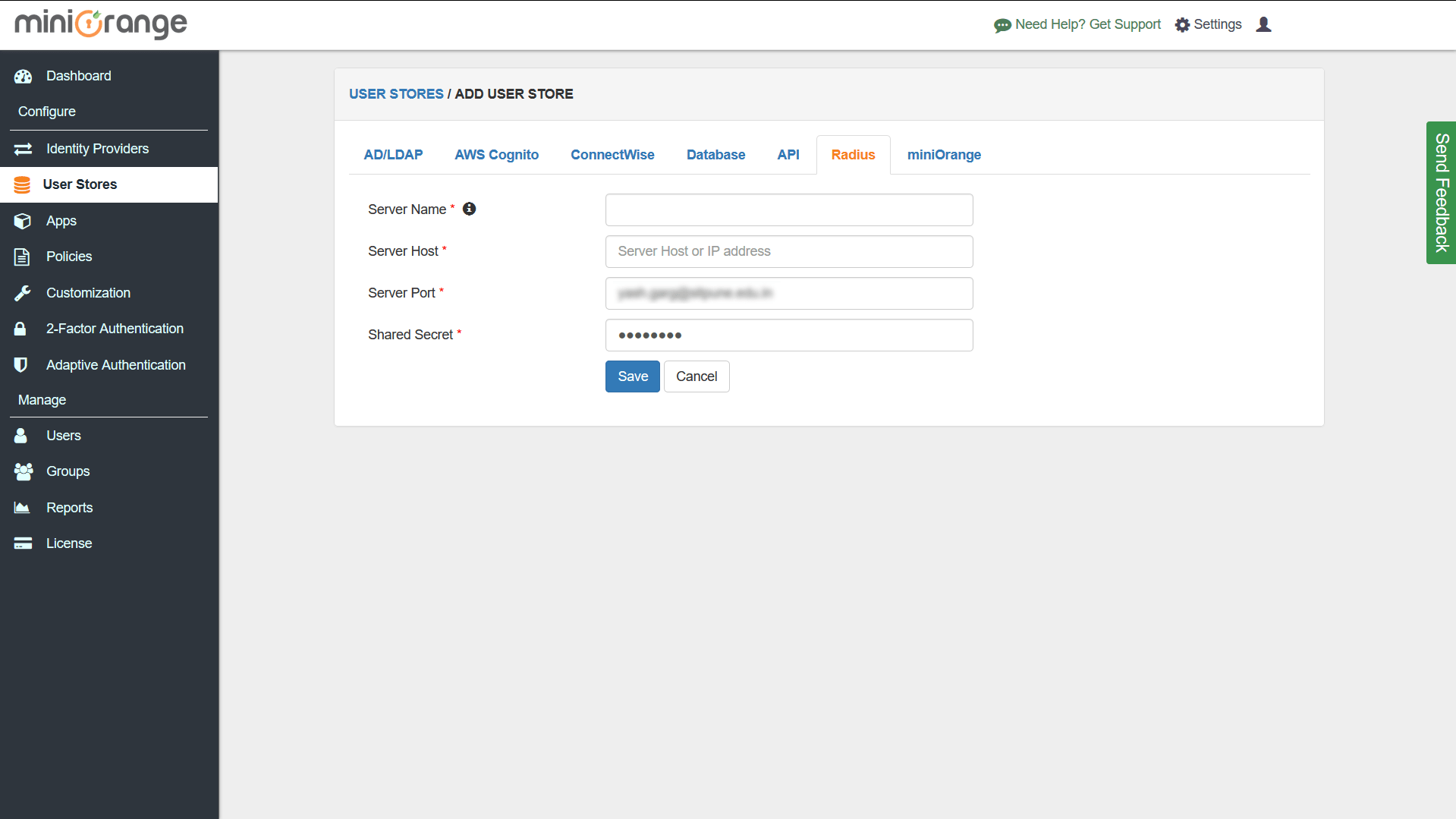Click the Reports chart icon
Screen dimensions: 1456x819
pos(22,508)
